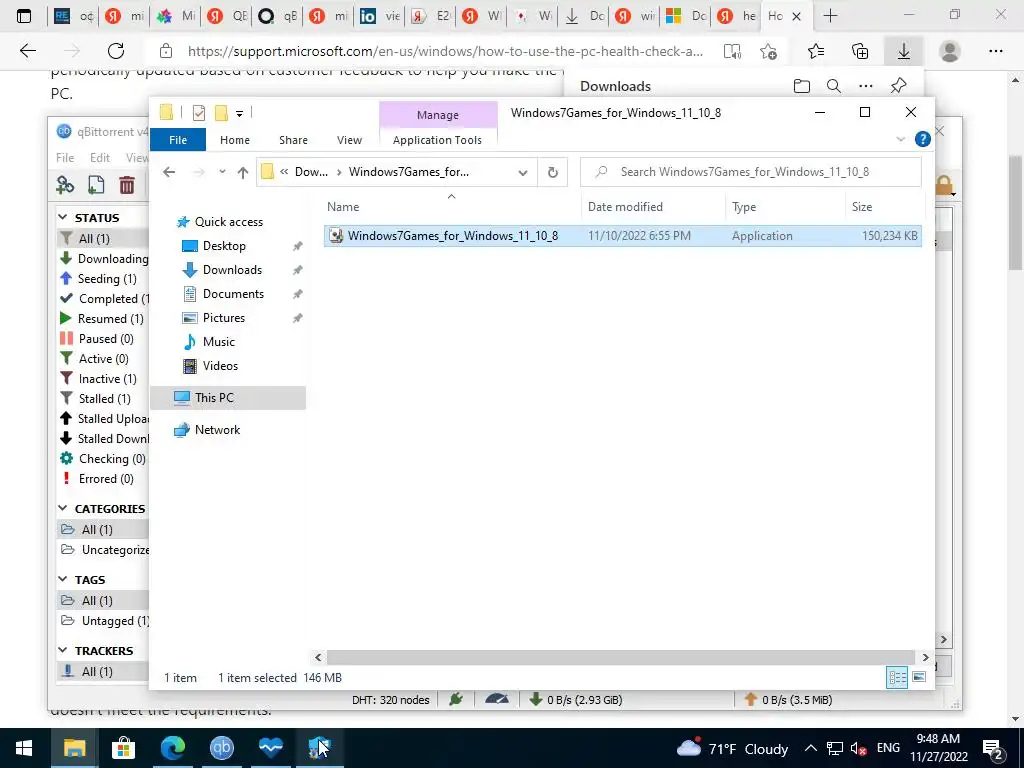Select the Manage contextual tab
The width and height of the screenshot is (1024, 768).
[x=438, y=115]
